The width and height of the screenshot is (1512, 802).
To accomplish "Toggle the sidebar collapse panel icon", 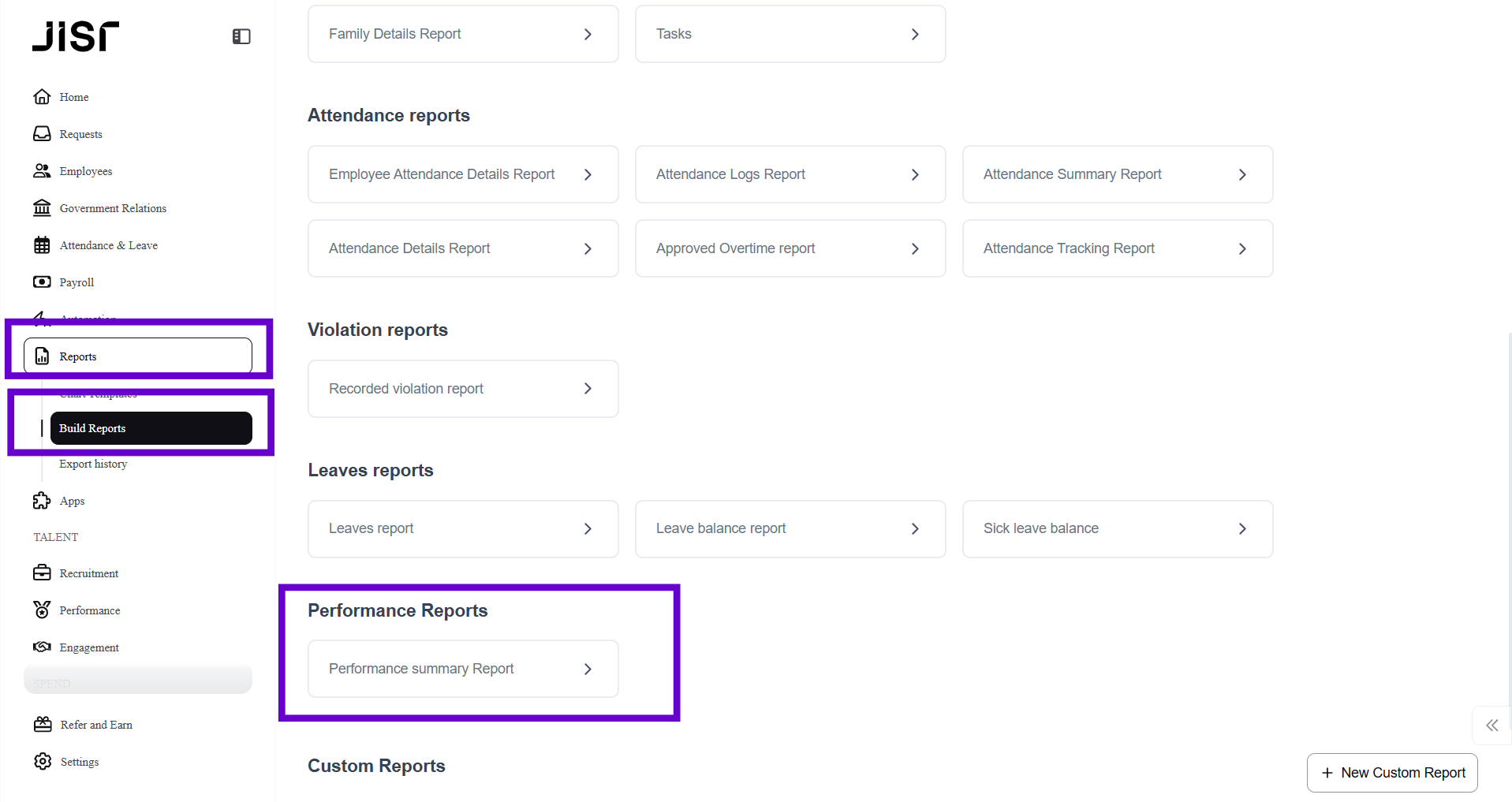I will click(241, 36).
